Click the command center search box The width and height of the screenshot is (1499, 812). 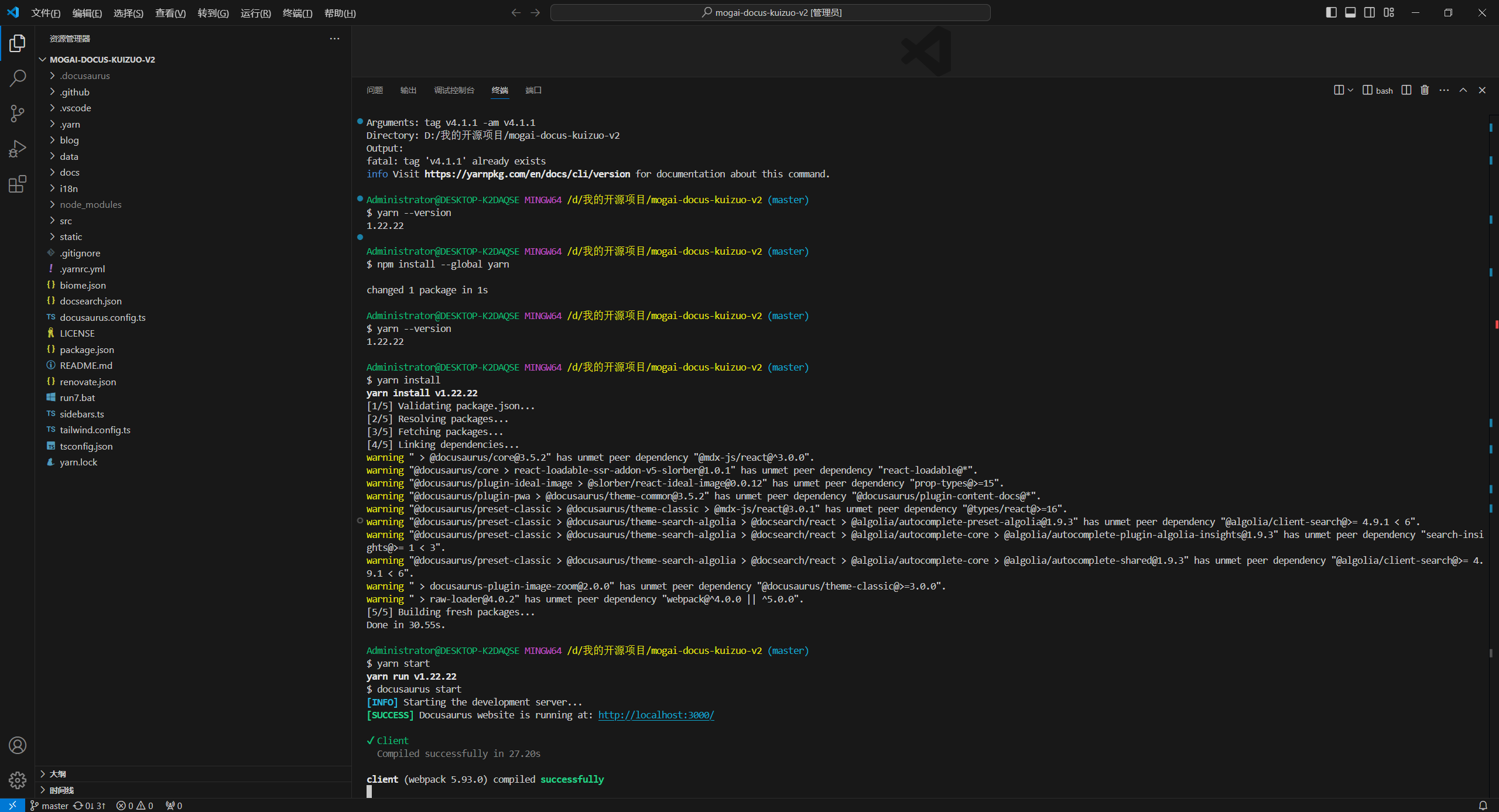771,12
